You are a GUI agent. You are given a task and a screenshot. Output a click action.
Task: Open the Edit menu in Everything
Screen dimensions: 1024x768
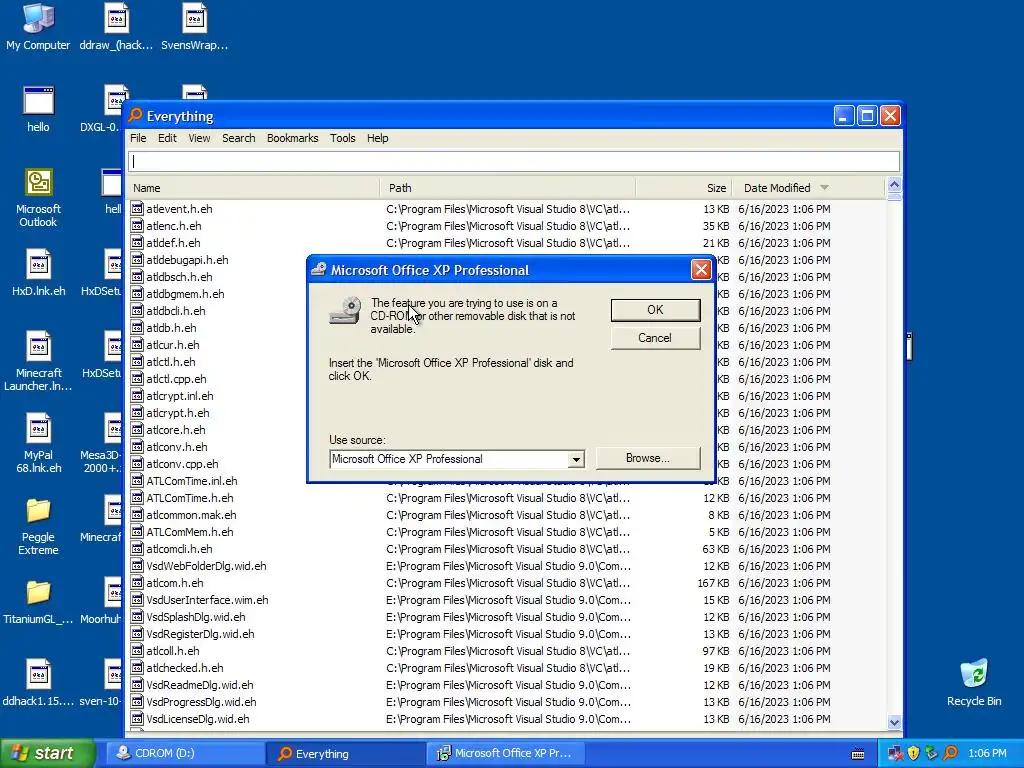(167, 138)
